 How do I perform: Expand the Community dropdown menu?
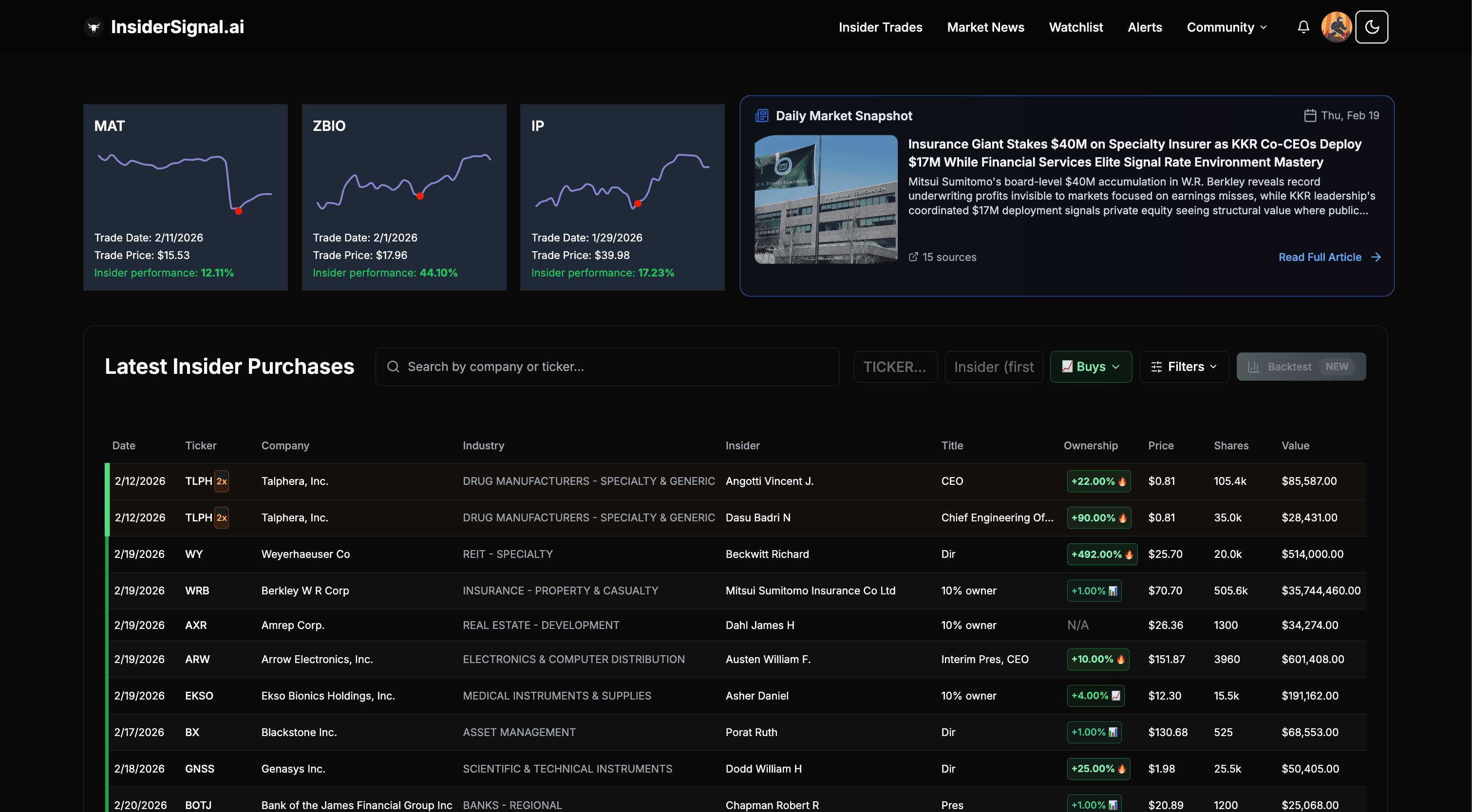1226,27
